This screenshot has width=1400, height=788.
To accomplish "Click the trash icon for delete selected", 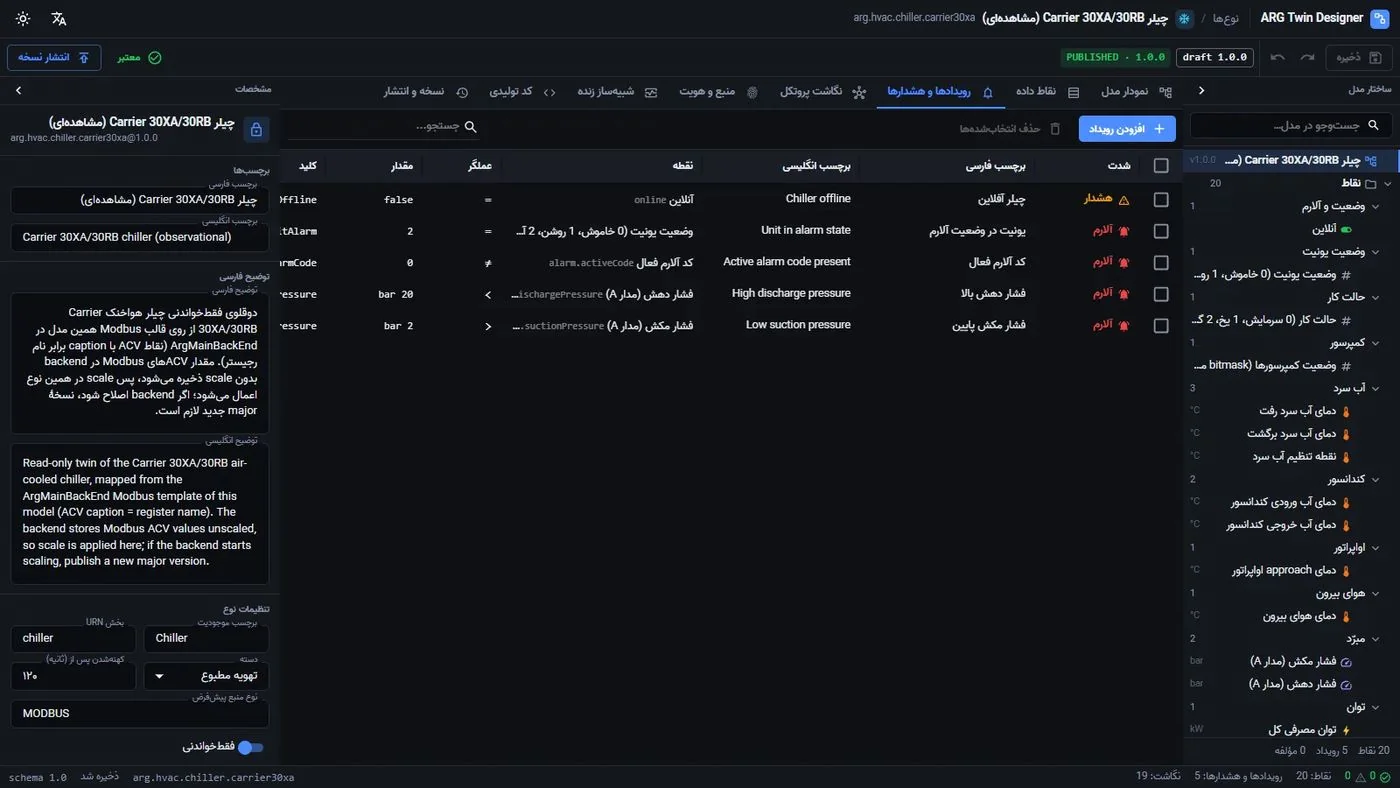I will (x=1055, y=128).
